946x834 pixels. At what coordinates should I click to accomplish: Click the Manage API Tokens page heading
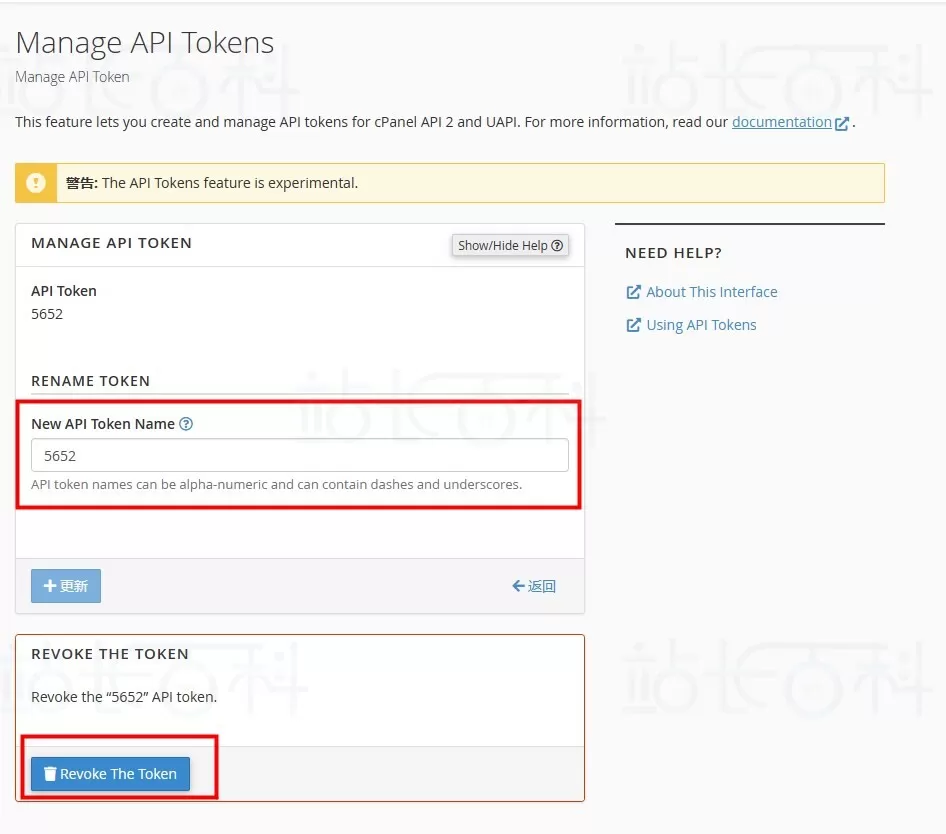point(145,43)
